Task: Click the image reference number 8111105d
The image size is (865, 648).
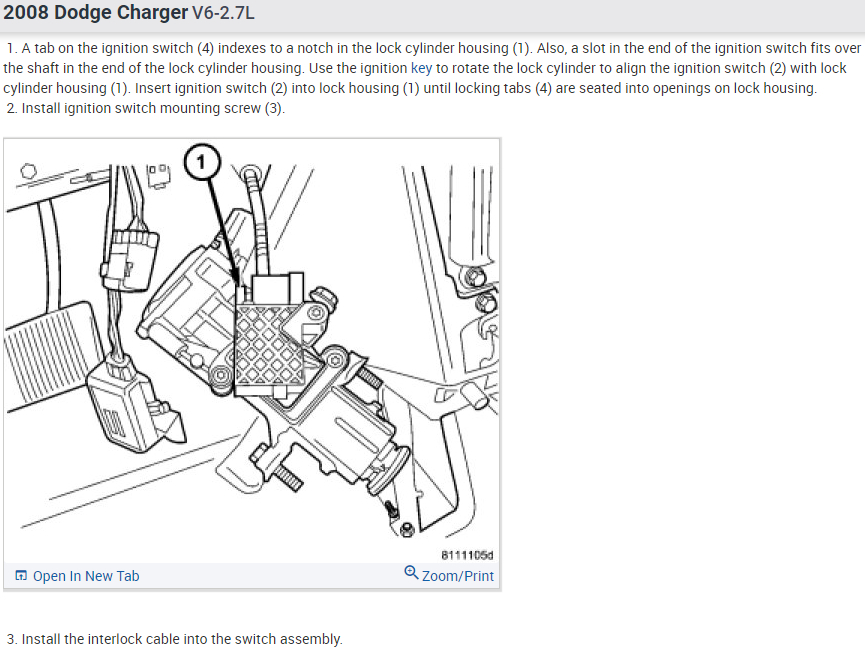Action: tap(467, 555)
